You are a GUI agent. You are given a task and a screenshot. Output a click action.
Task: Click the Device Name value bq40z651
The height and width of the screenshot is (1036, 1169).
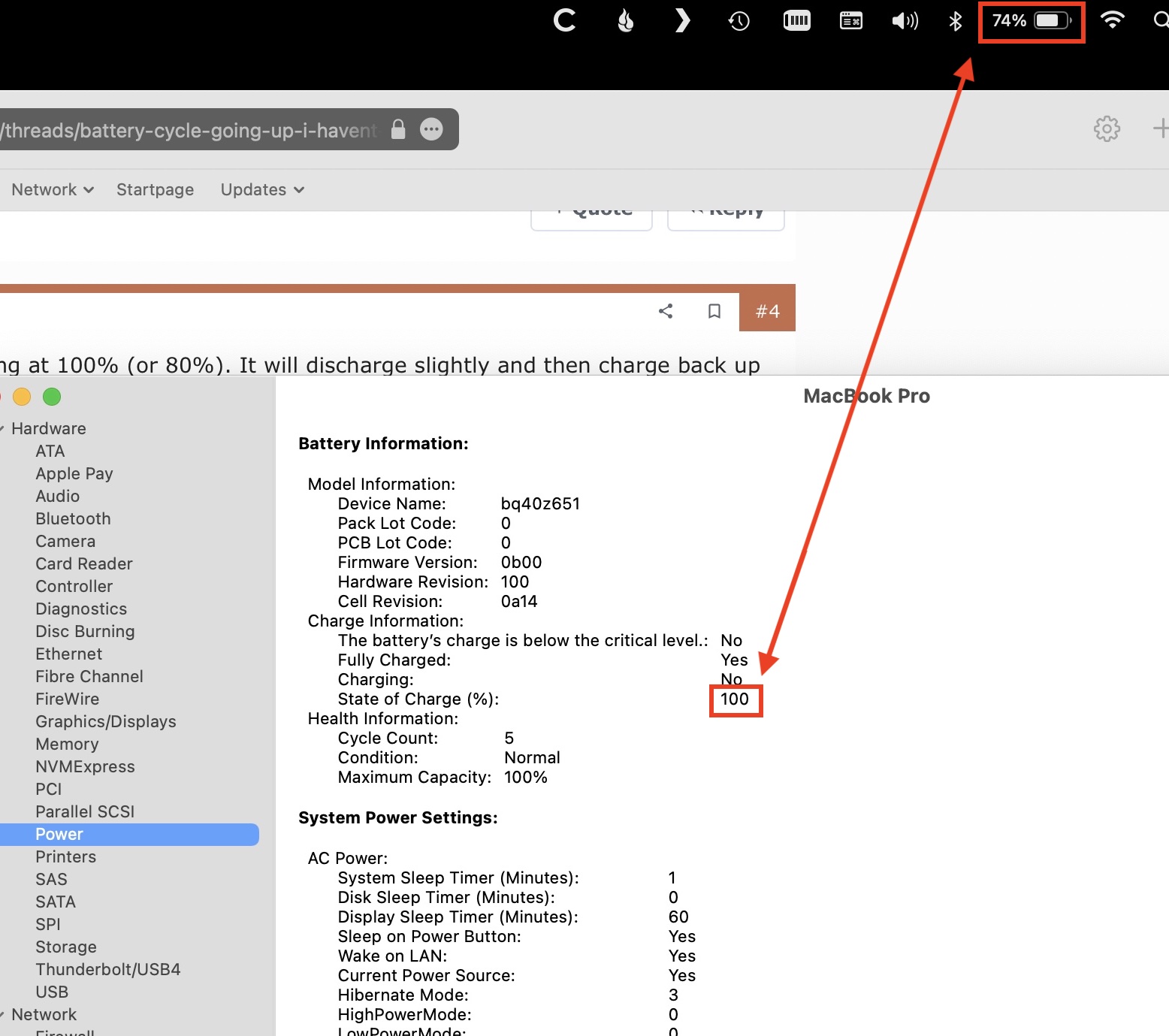[540, 503]
